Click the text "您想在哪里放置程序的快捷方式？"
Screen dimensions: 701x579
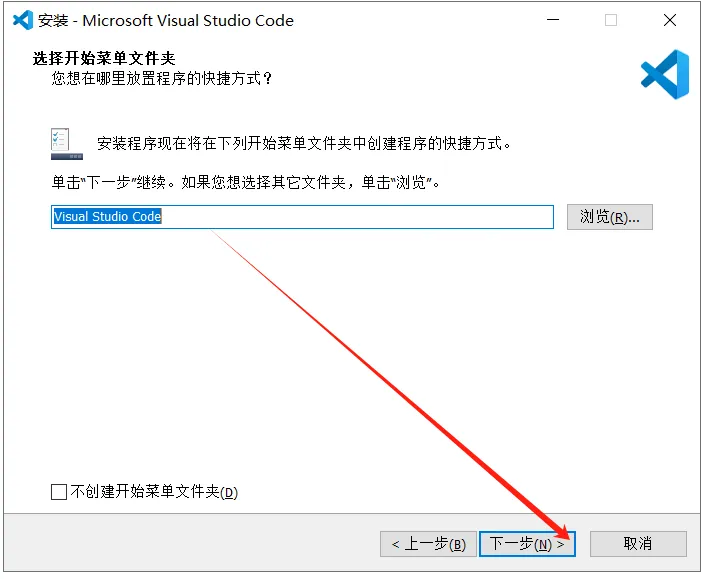[x=162, y=78]
